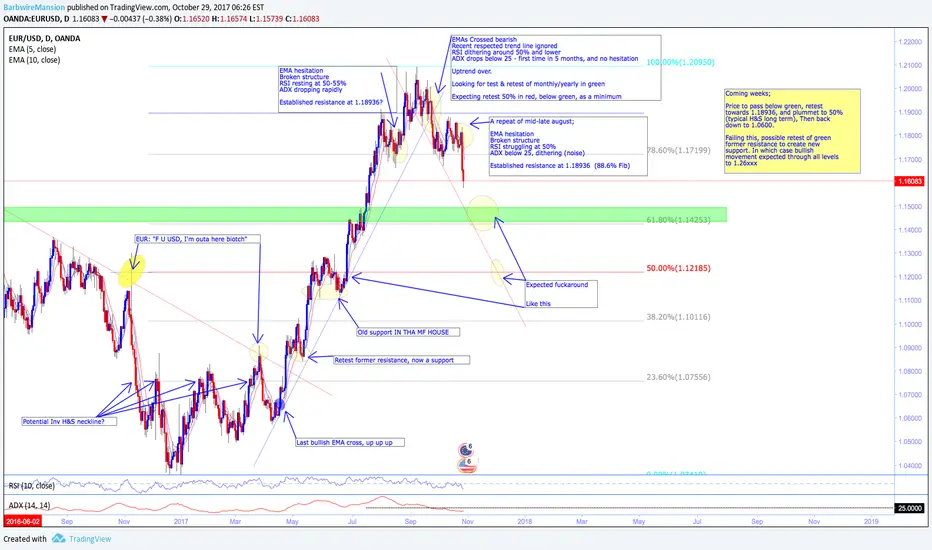Click the 2019 label on time axis

(871, 521)
